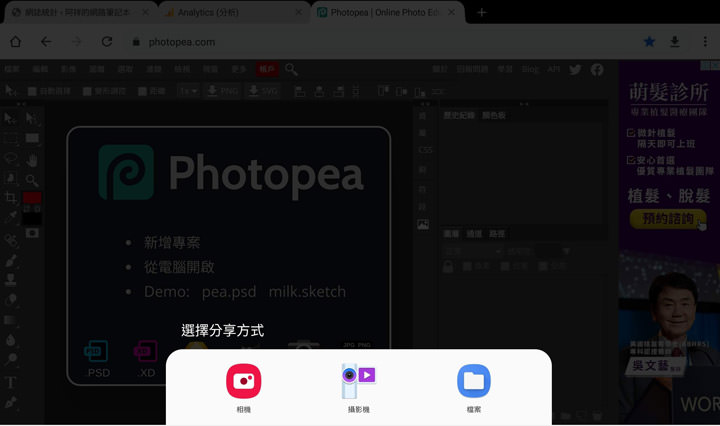
Task: Select the Pen tool
Action: coord(10,402)
